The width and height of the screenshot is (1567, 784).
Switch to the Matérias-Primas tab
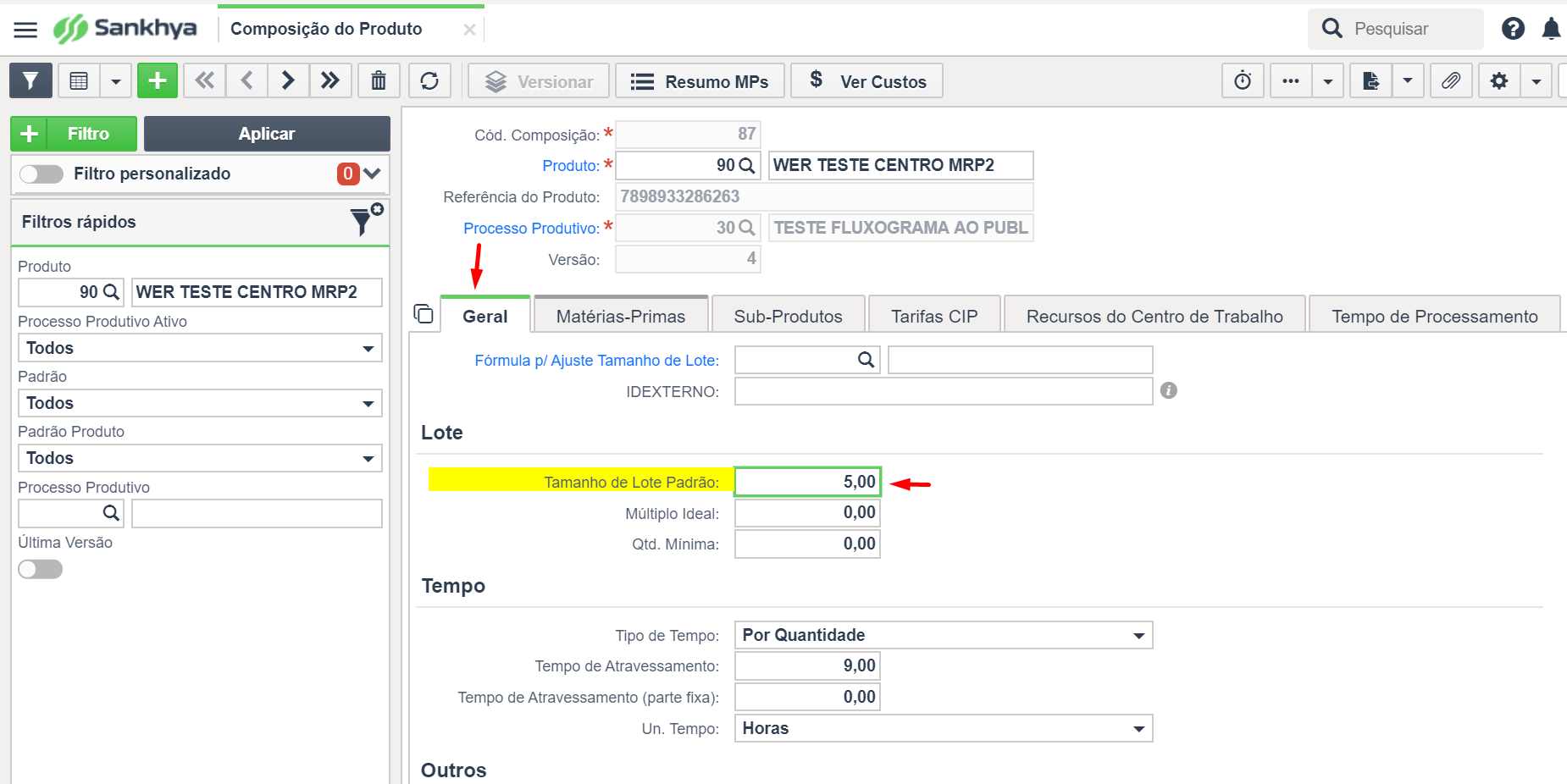tap(620, 317)
